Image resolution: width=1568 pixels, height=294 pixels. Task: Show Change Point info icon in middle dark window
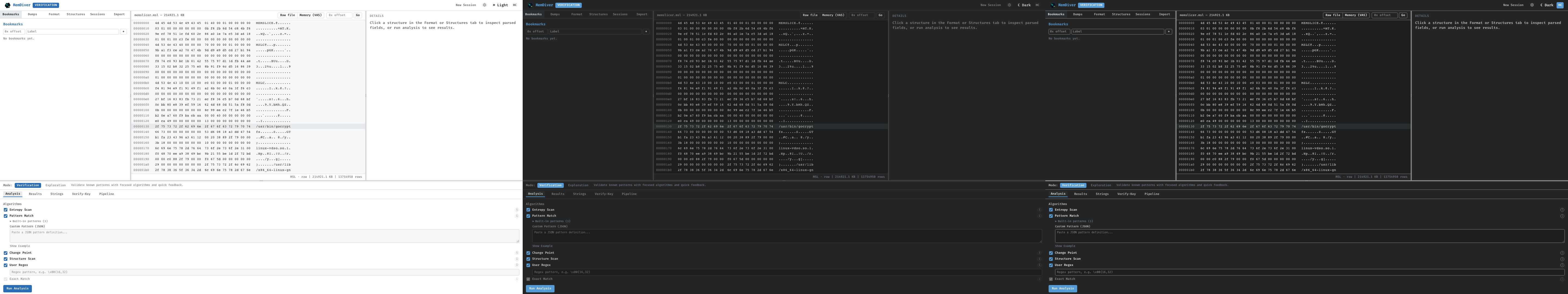point(1040,253)
